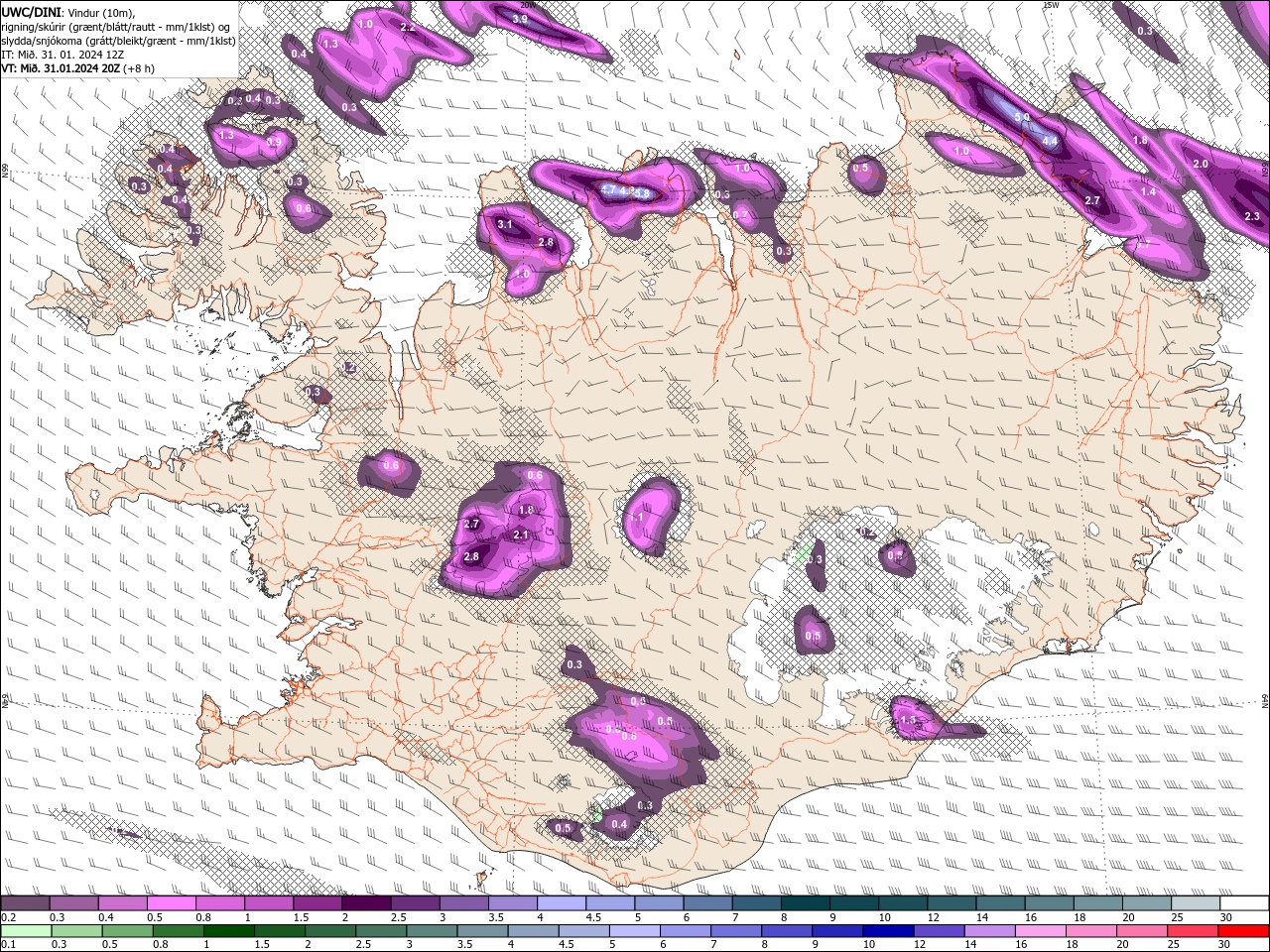1270x952 pixels.
Task: Click the 4.7 value on the north coast
Action: point(610,189)
